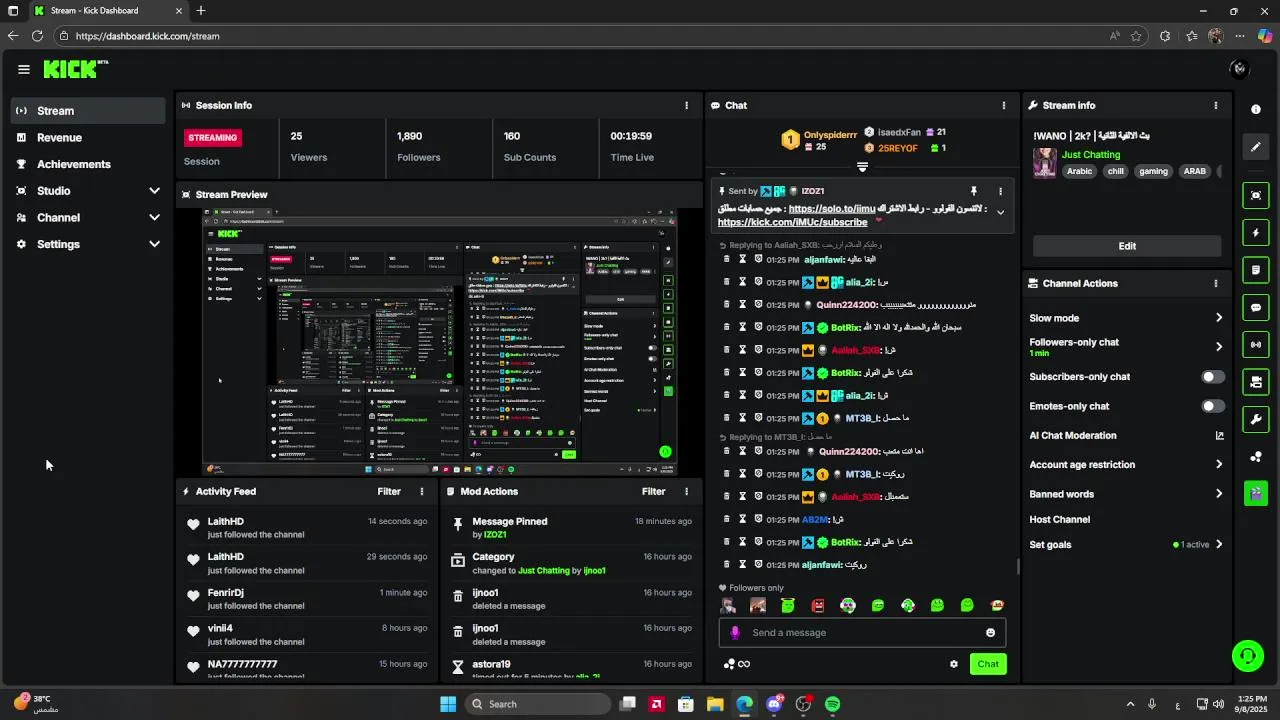The height and width of the screenshot is (720, 1280).
Task: Click the purple microphone icon in message box
Action: click(x=735, y=633)
